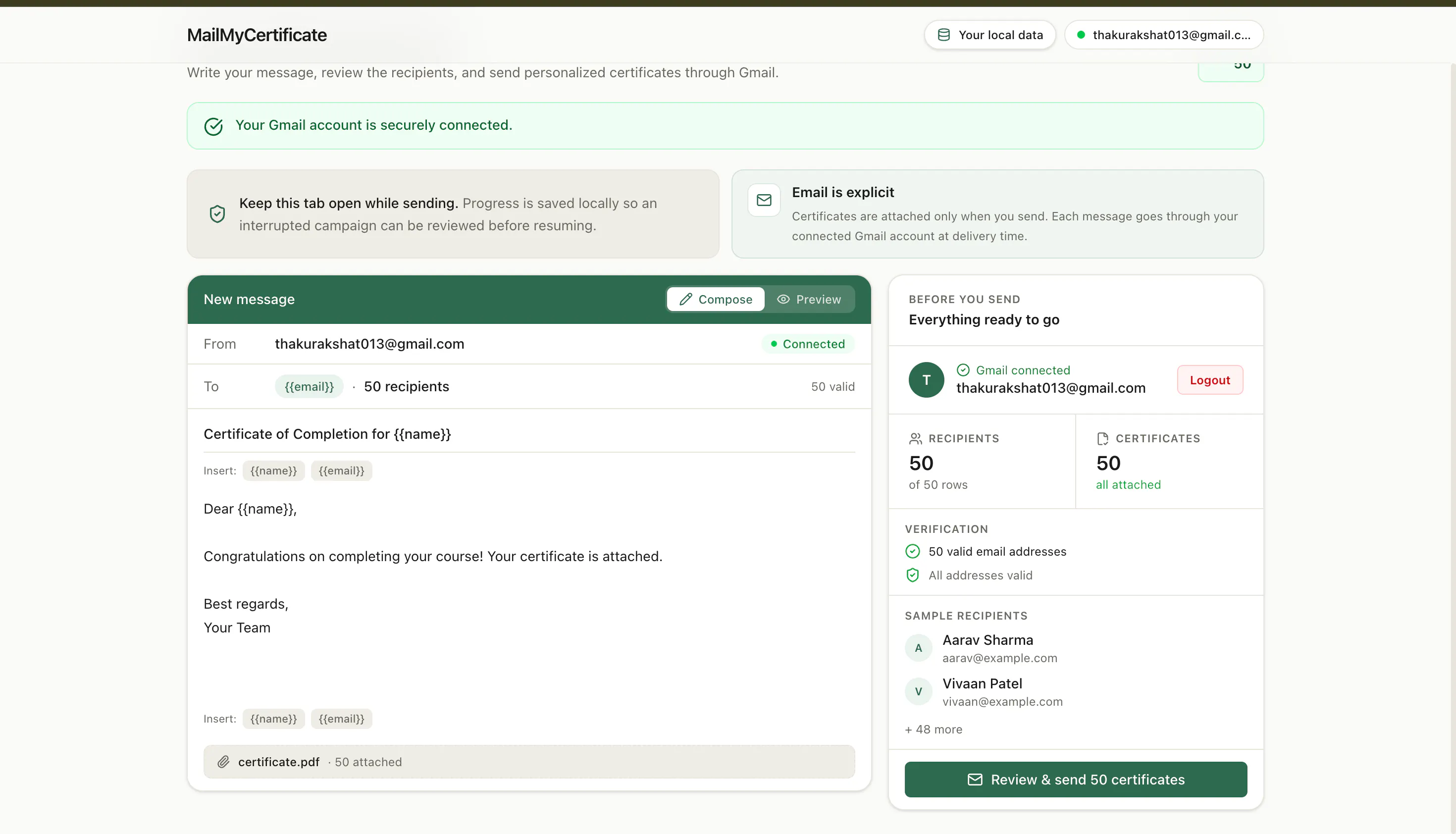Click the envelope icon in the Review & send button

[x=975, y=780]
